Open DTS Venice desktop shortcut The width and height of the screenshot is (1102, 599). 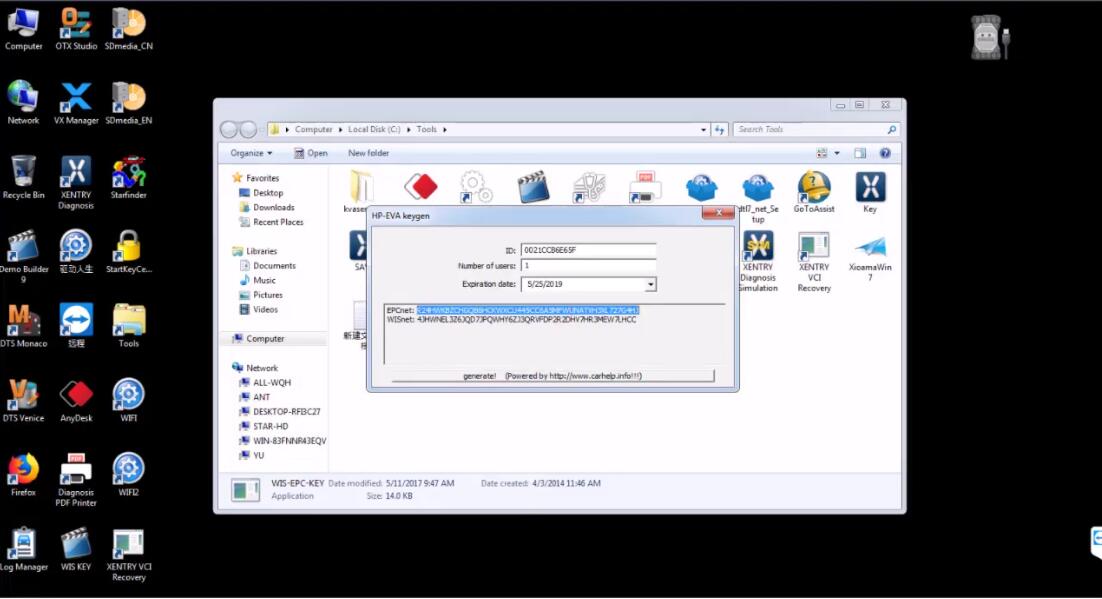coord(23,400)
